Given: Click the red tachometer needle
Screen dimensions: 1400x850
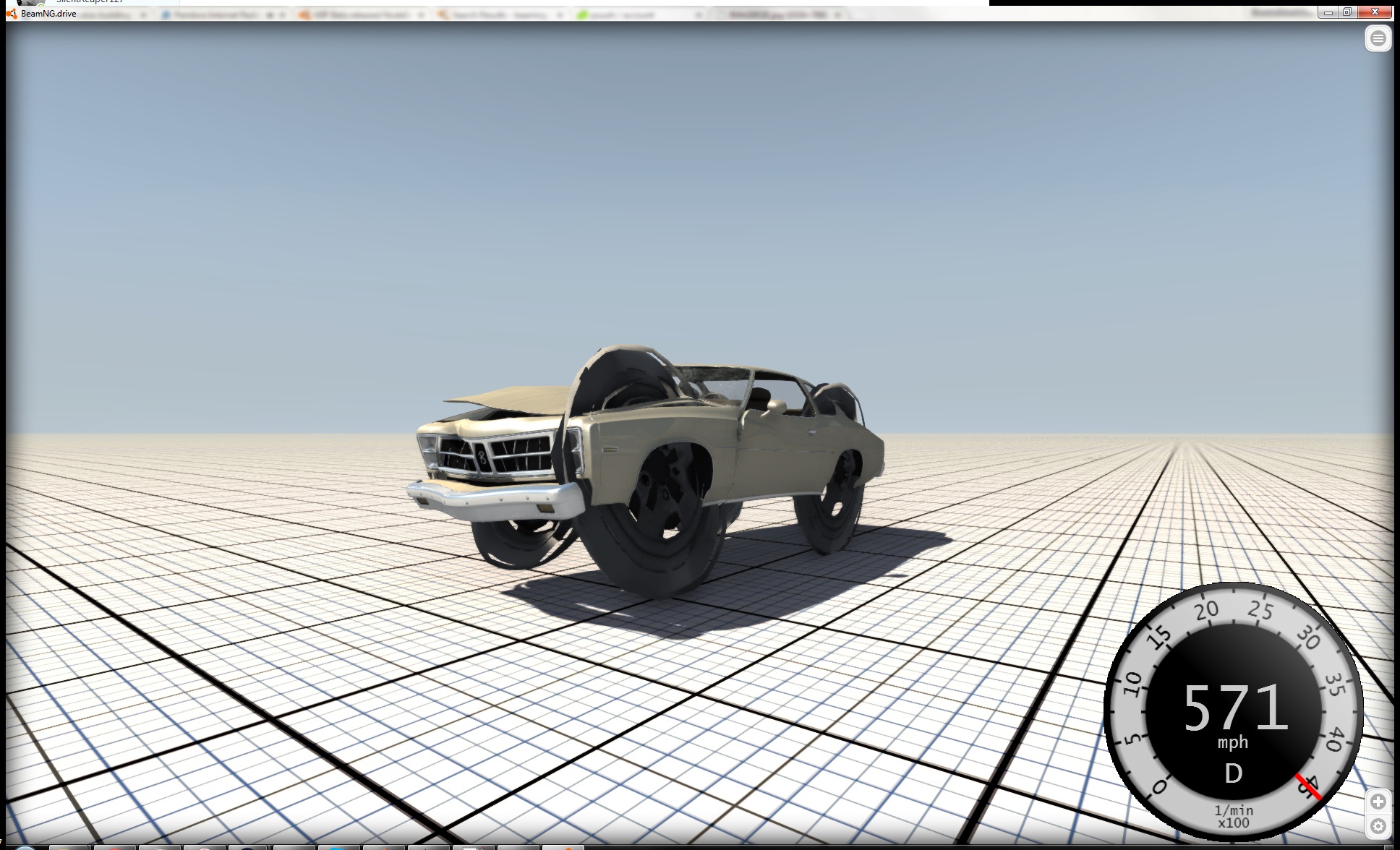Looking at the screenshot, I should (x=1308, y=787).
